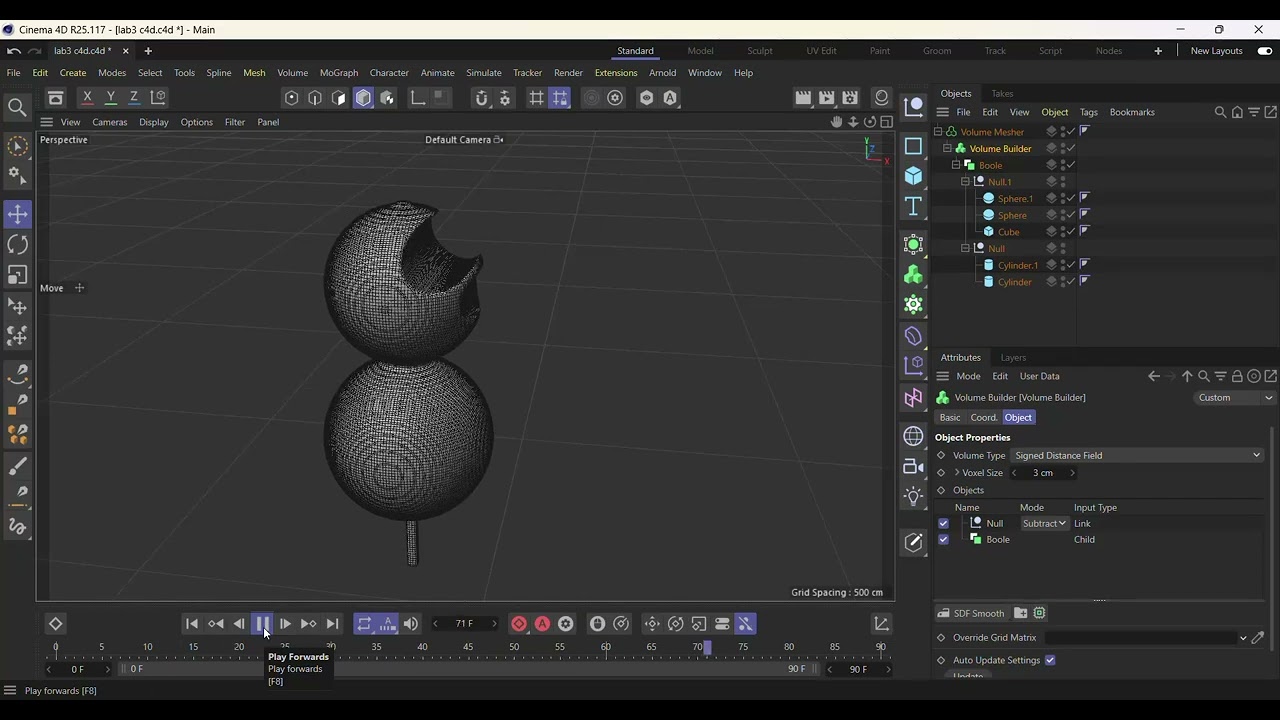The image size is (1280, 720).
Task: Uncheck the Boole row checkbox in Objects list
Action: coord(943,540)
